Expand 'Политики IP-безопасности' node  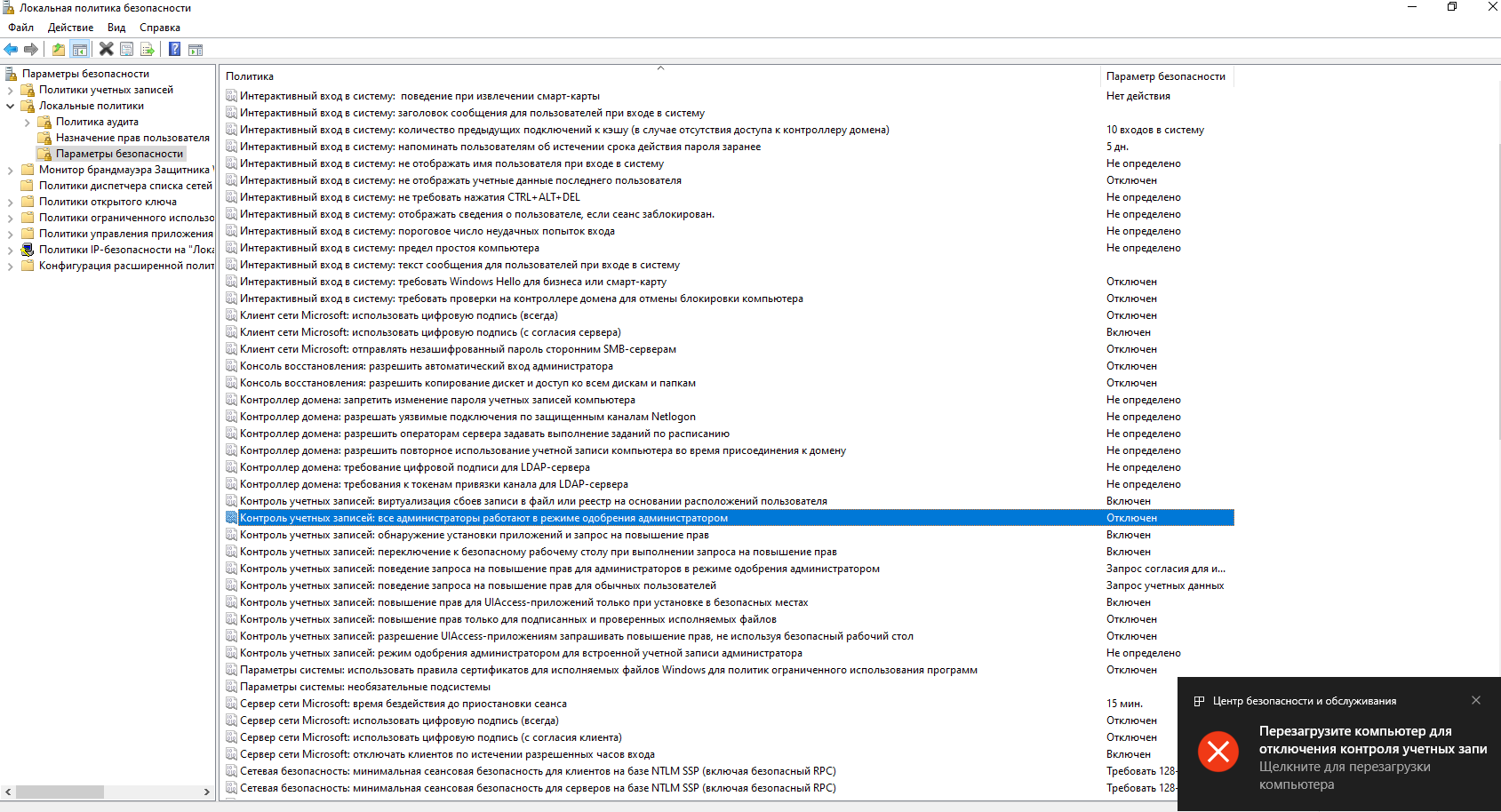pos(11,250)
